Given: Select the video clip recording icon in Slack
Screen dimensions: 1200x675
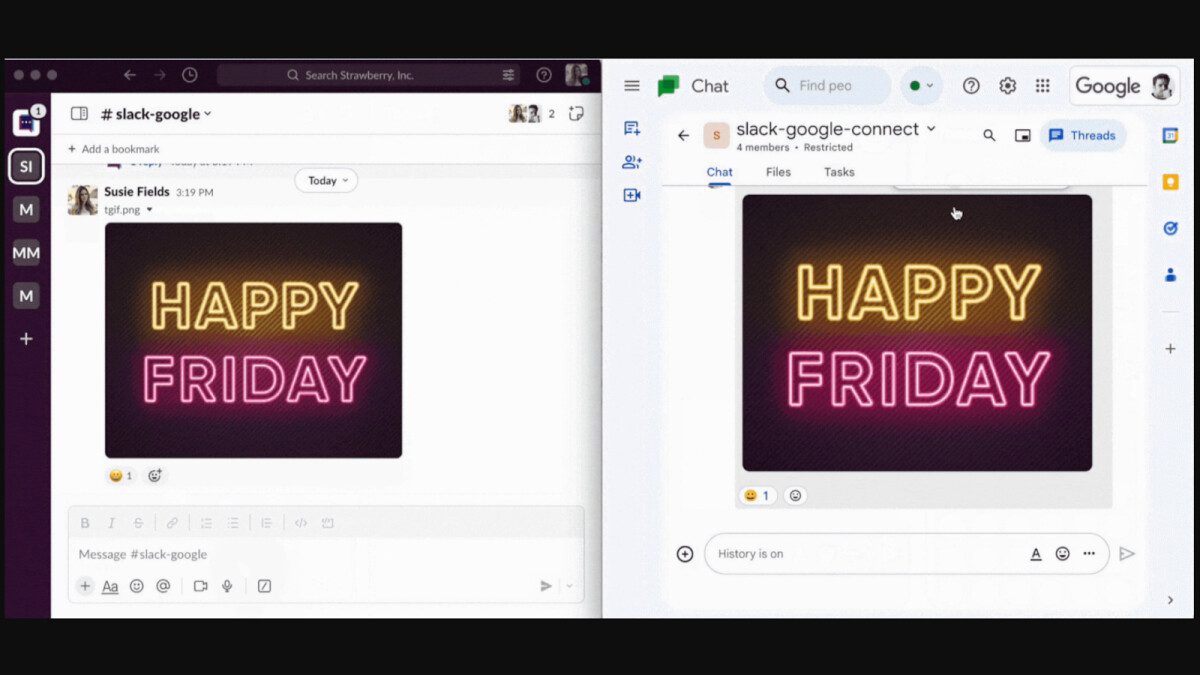Looking at the screenshot, I should [199, 586].
